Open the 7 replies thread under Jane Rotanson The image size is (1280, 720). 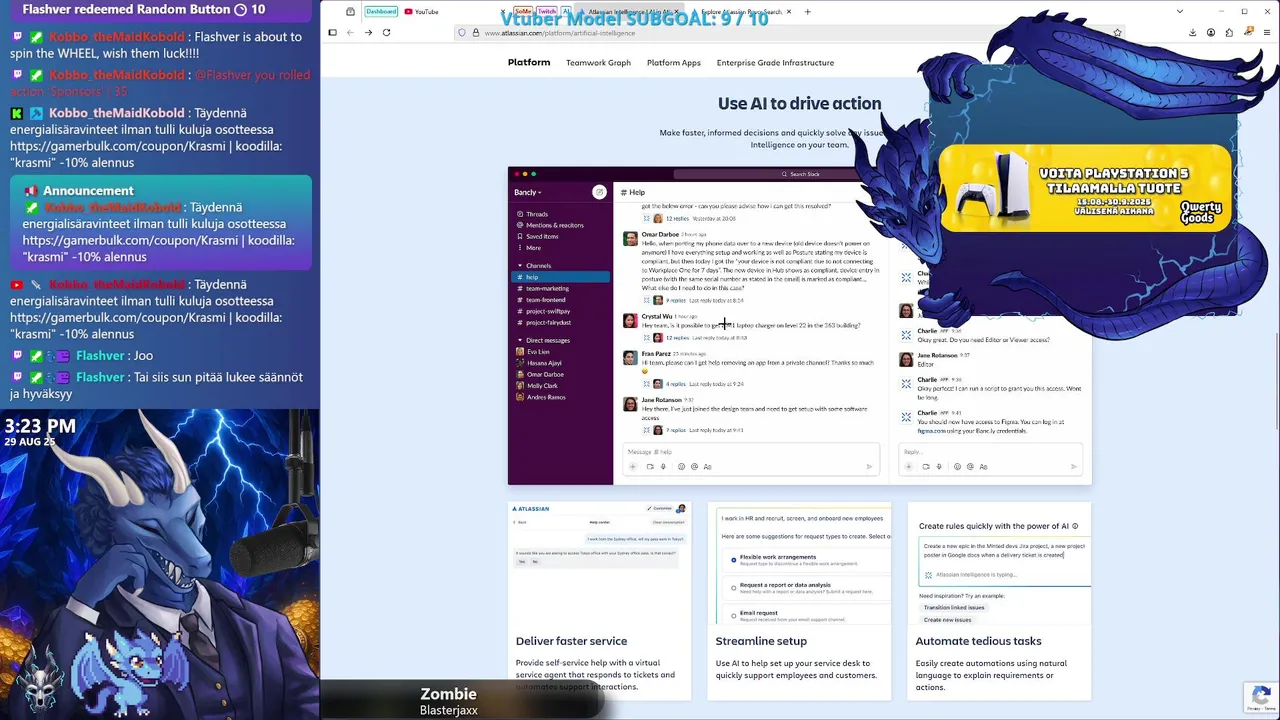click(x=676, y=430)
